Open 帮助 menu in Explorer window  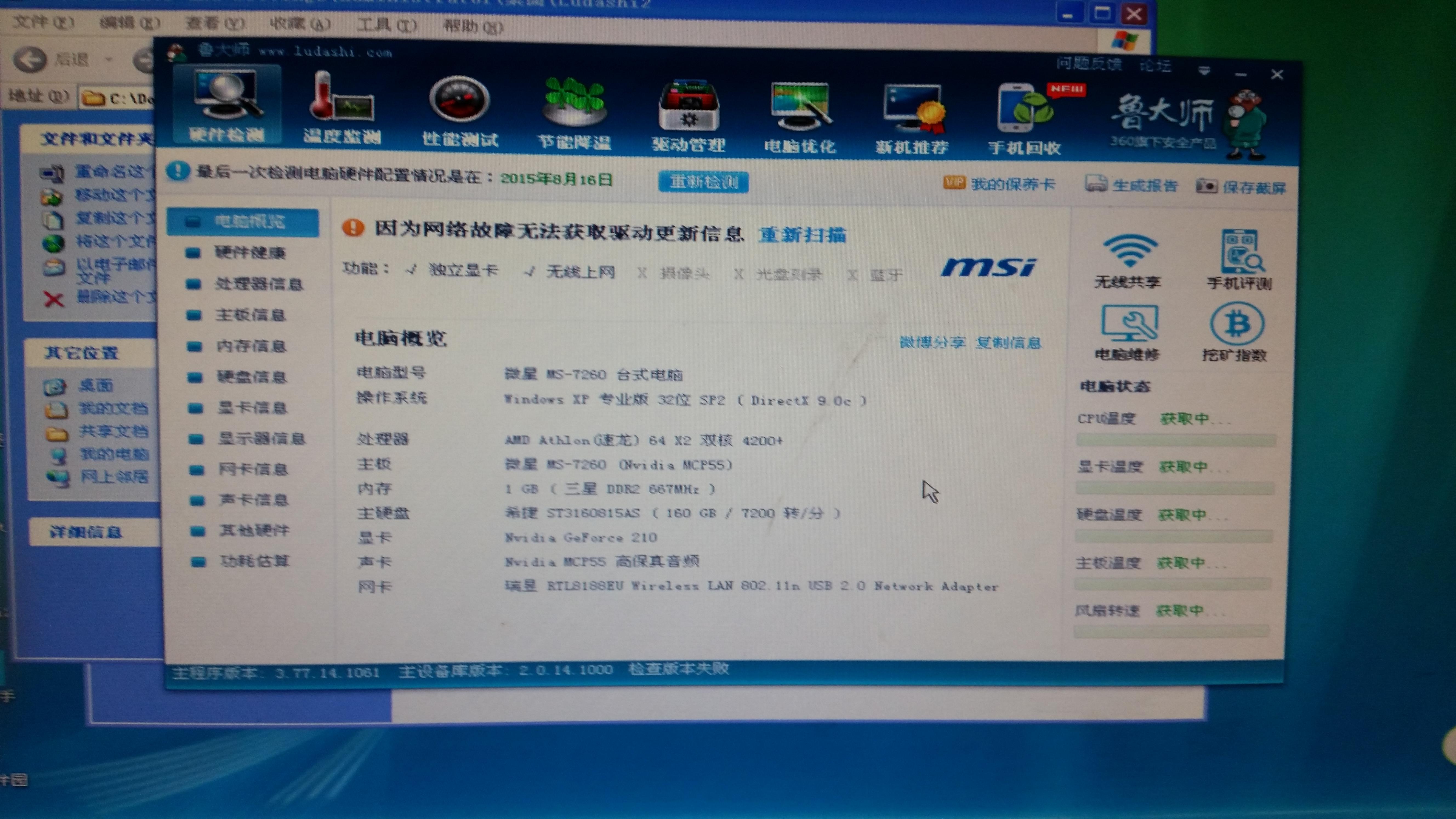click(474, 26)
